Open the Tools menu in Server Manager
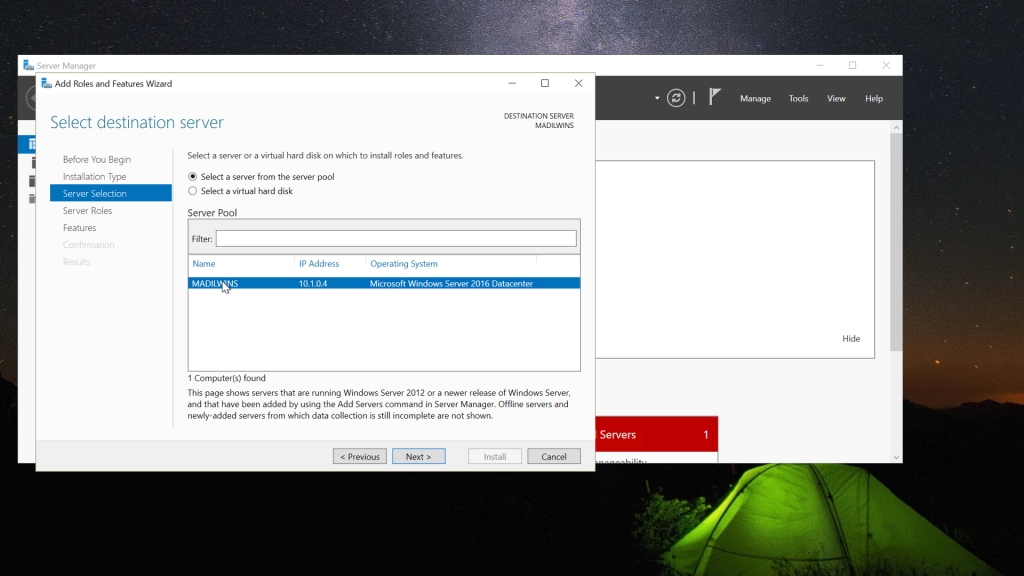The height and width of the screenshot is (576, 1024). [798, 99]
